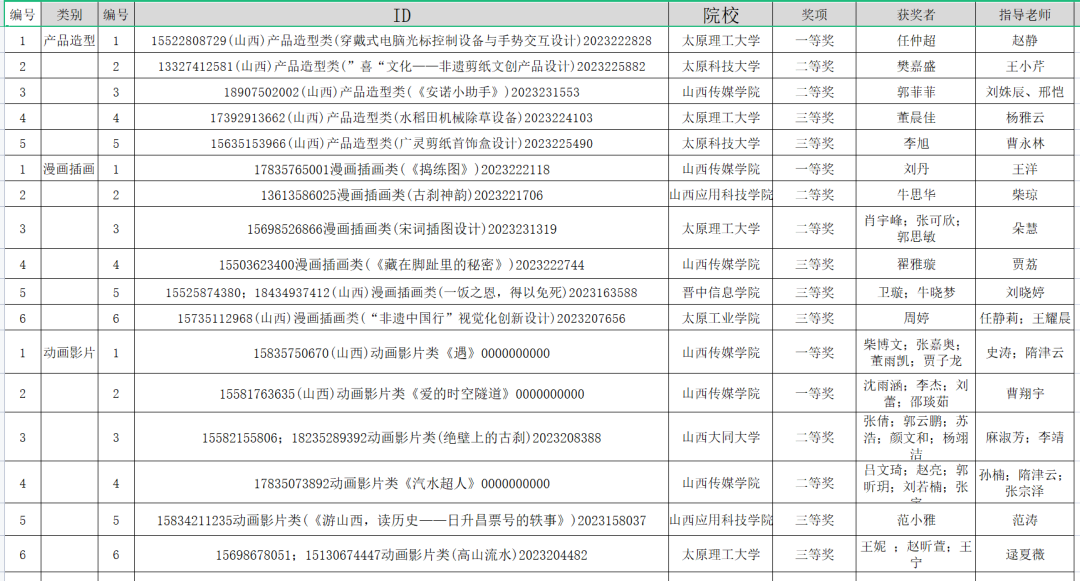The image size is (1080, 581).
Task: Click winner cell 刘丹
Action: pos(916,169)
